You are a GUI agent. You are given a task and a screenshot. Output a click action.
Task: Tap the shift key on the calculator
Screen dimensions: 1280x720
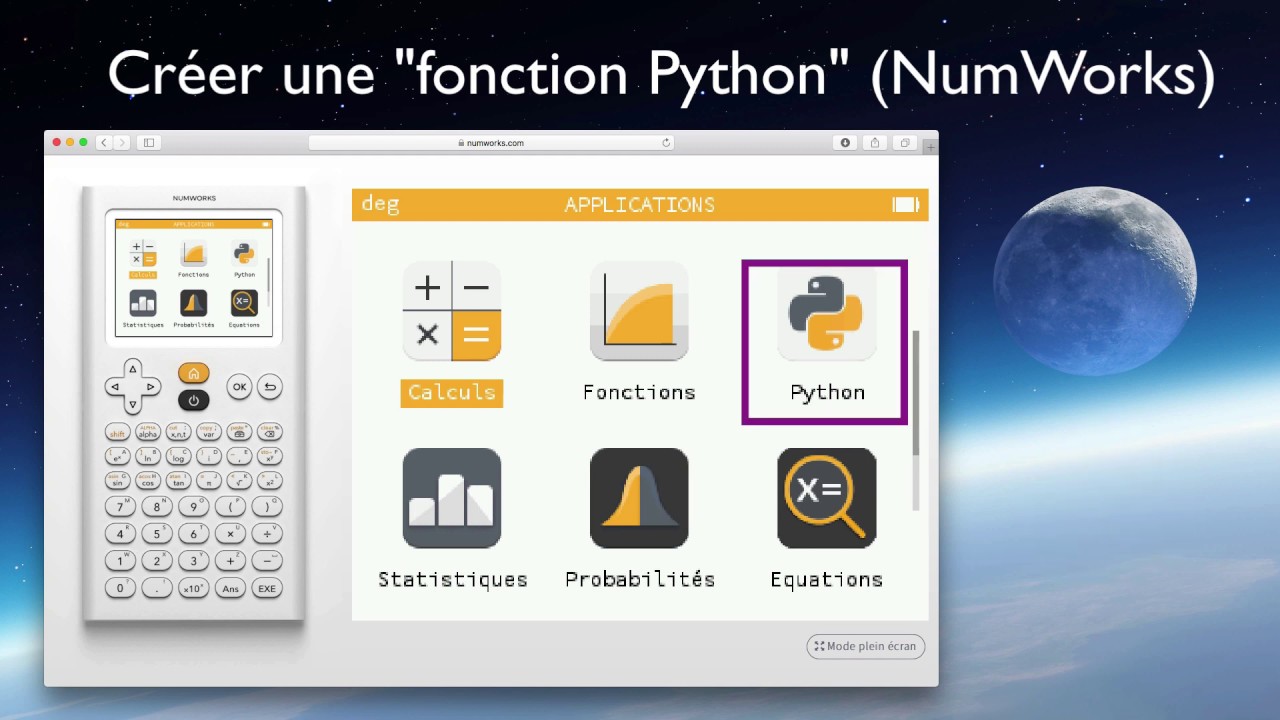[118, 433]
